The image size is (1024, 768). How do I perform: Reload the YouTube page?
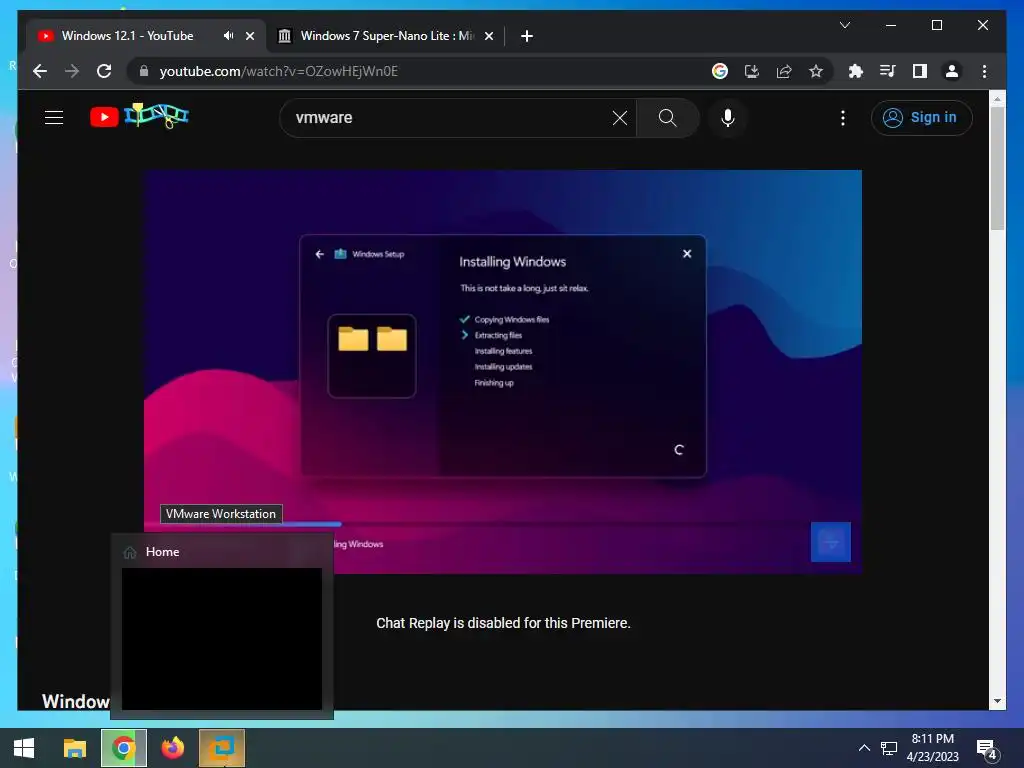[104, 71]
